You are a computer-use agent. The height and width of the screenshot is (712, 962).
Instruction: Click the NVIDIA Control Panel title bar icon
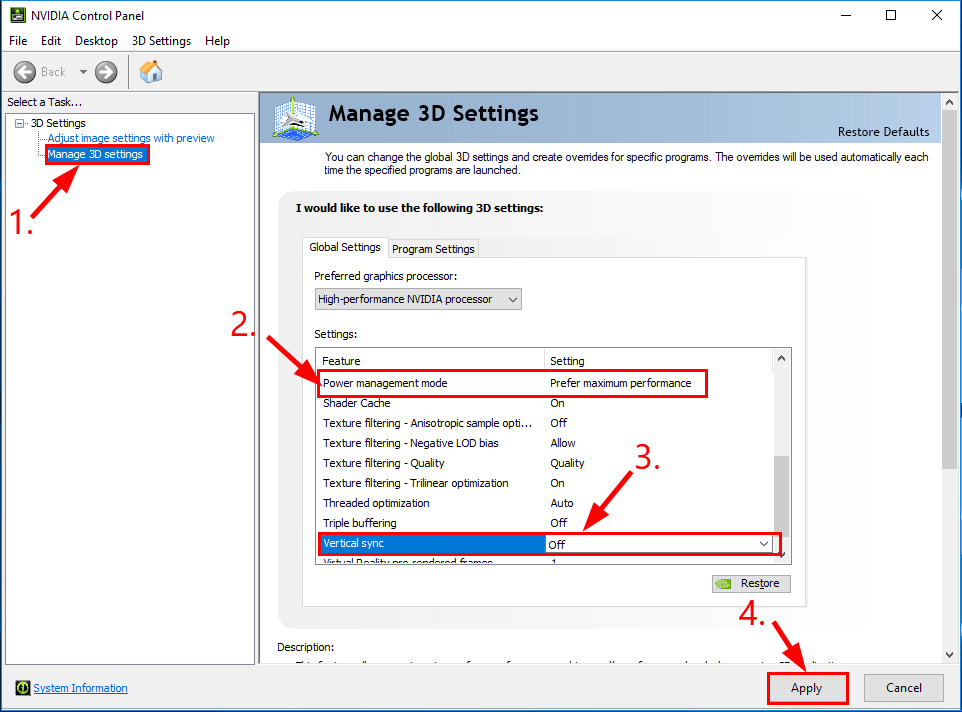click(x=16, y=15)
